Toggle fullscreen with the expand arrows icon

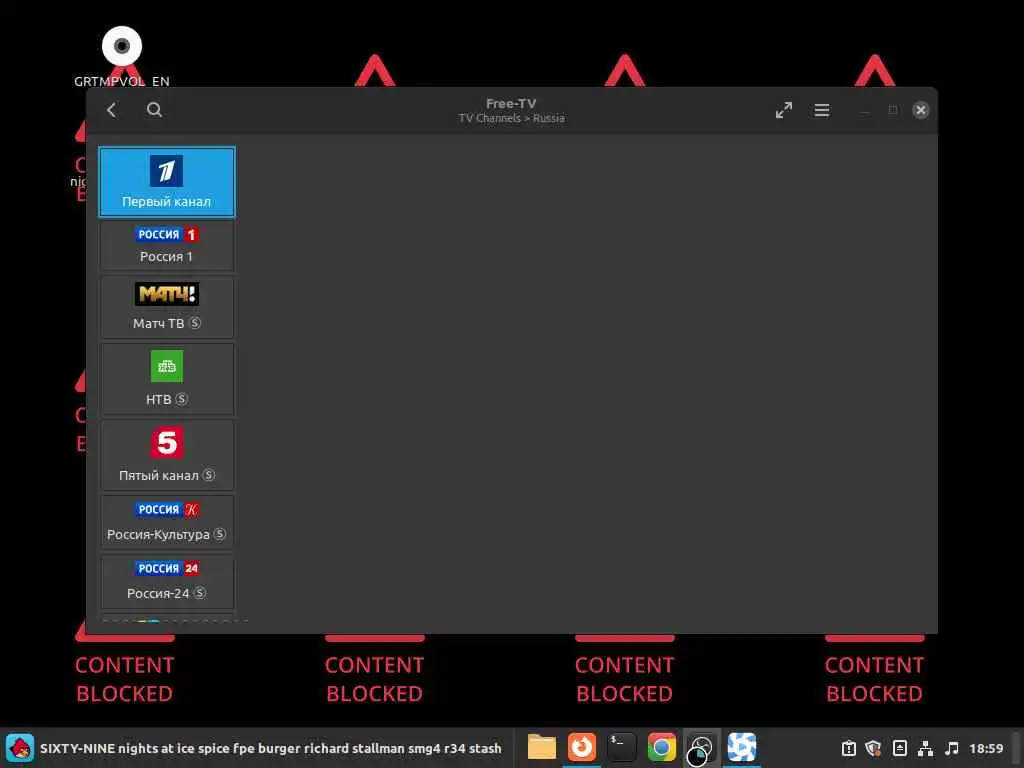[784, 110]
